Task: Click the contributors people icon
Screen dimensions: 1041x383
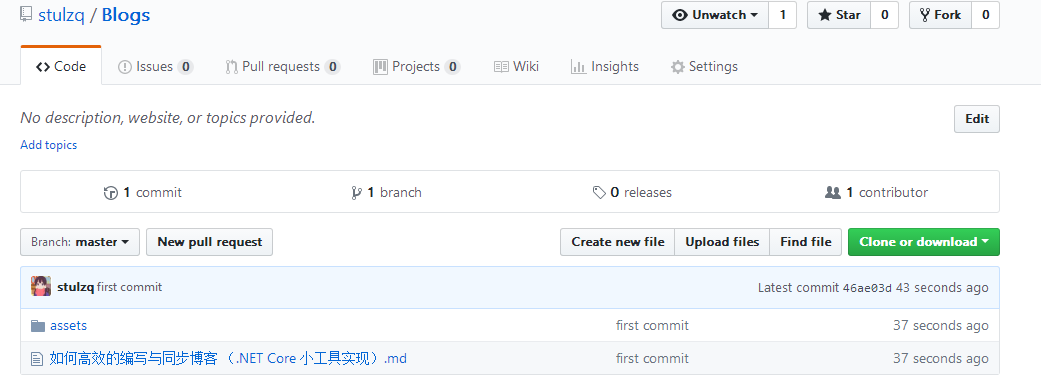Action: point(833,192)
